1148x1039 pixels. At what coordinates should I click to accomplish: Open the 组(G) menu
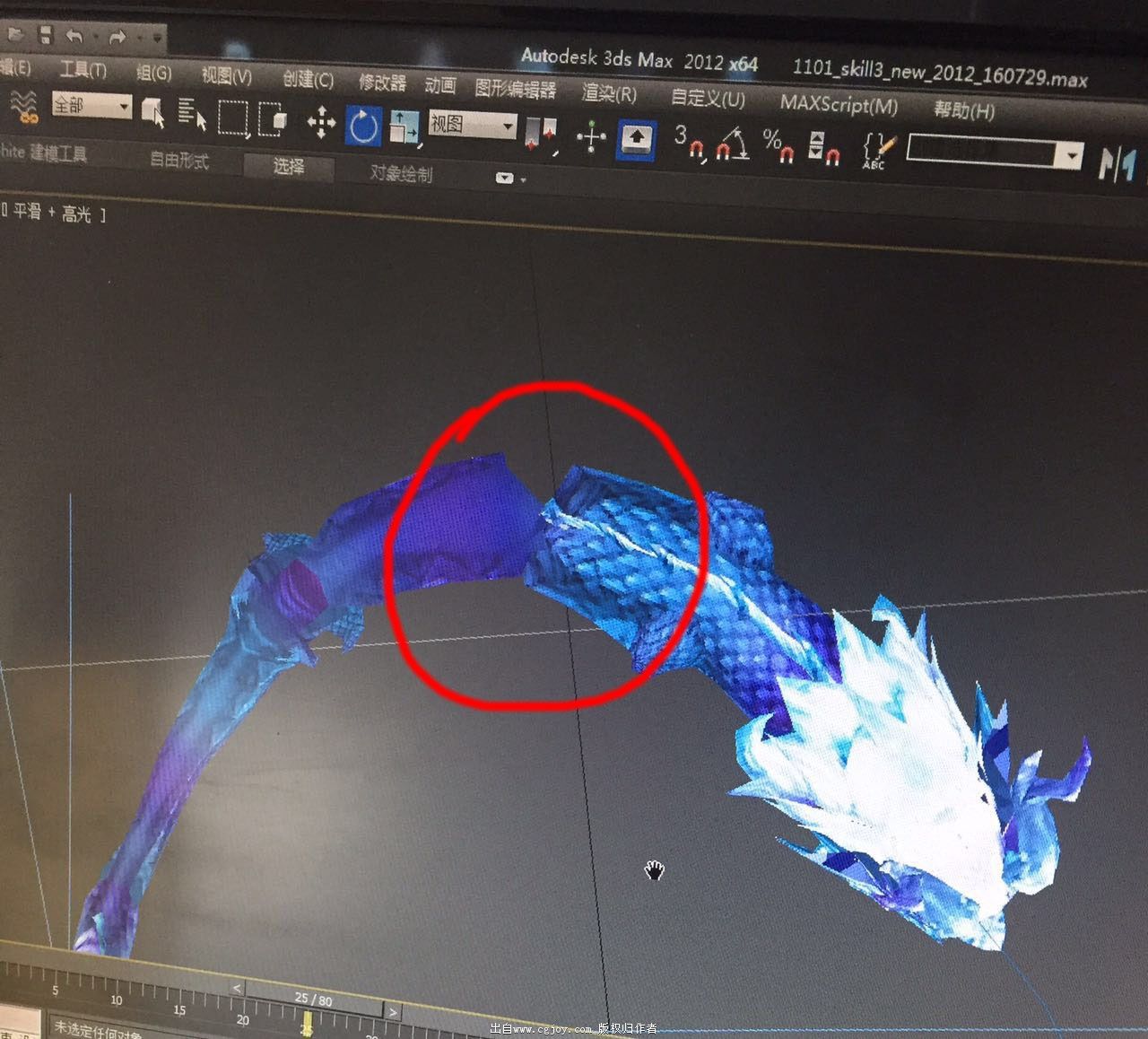[x=153, y=73]
